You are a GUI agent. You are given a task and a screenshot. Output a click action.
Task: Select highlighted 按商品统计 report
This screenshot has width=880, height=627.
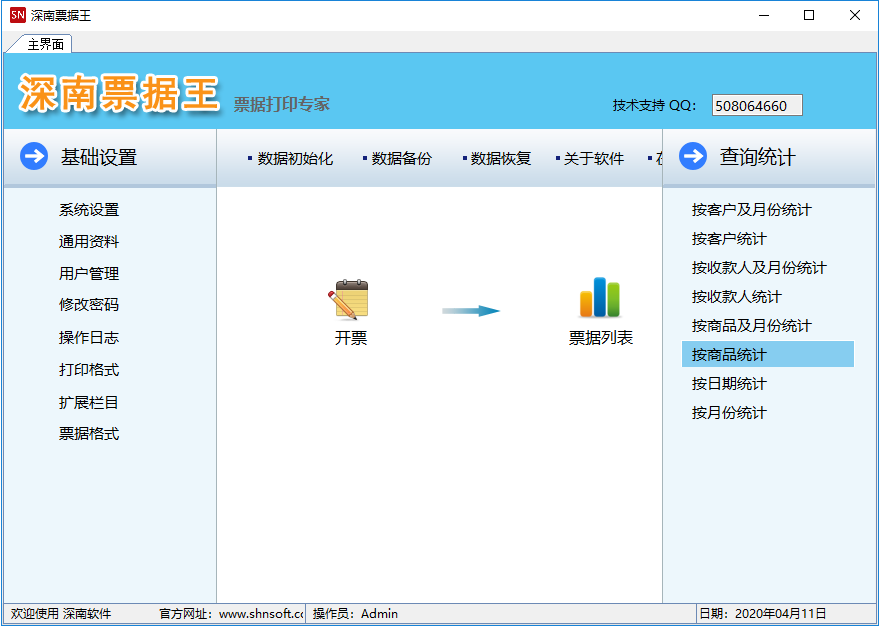(767, 355)
